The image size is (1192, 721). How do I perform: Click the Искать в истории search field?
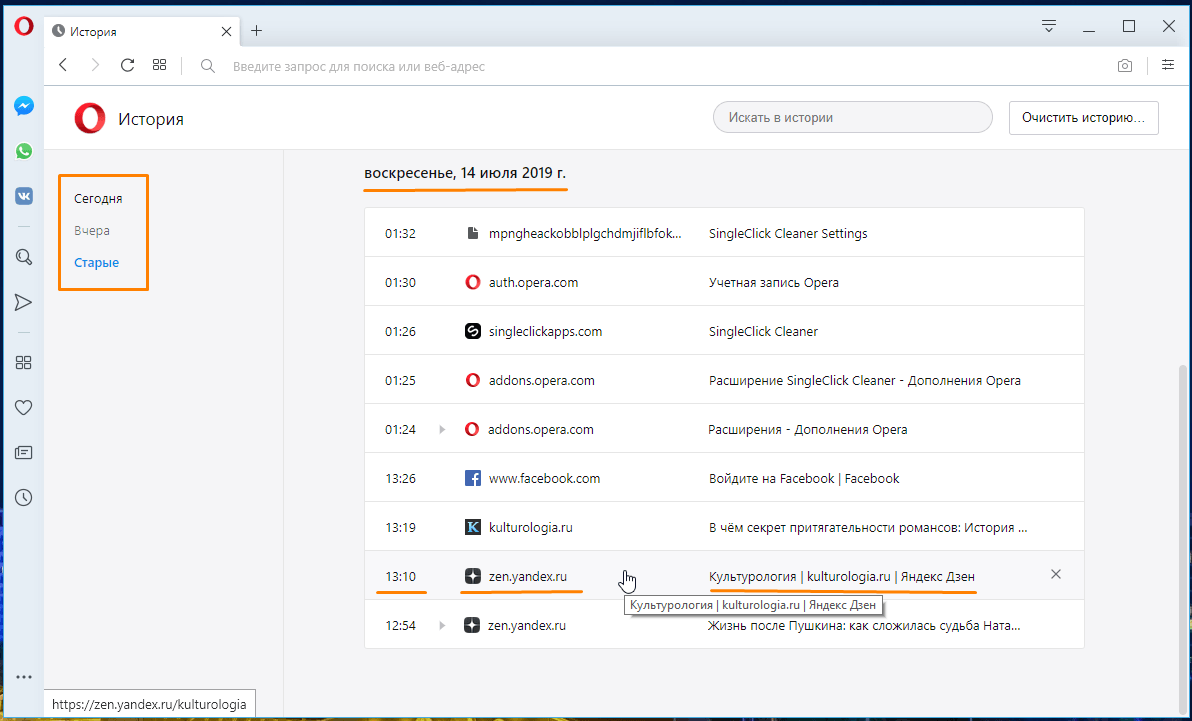[x=852, y=118]
